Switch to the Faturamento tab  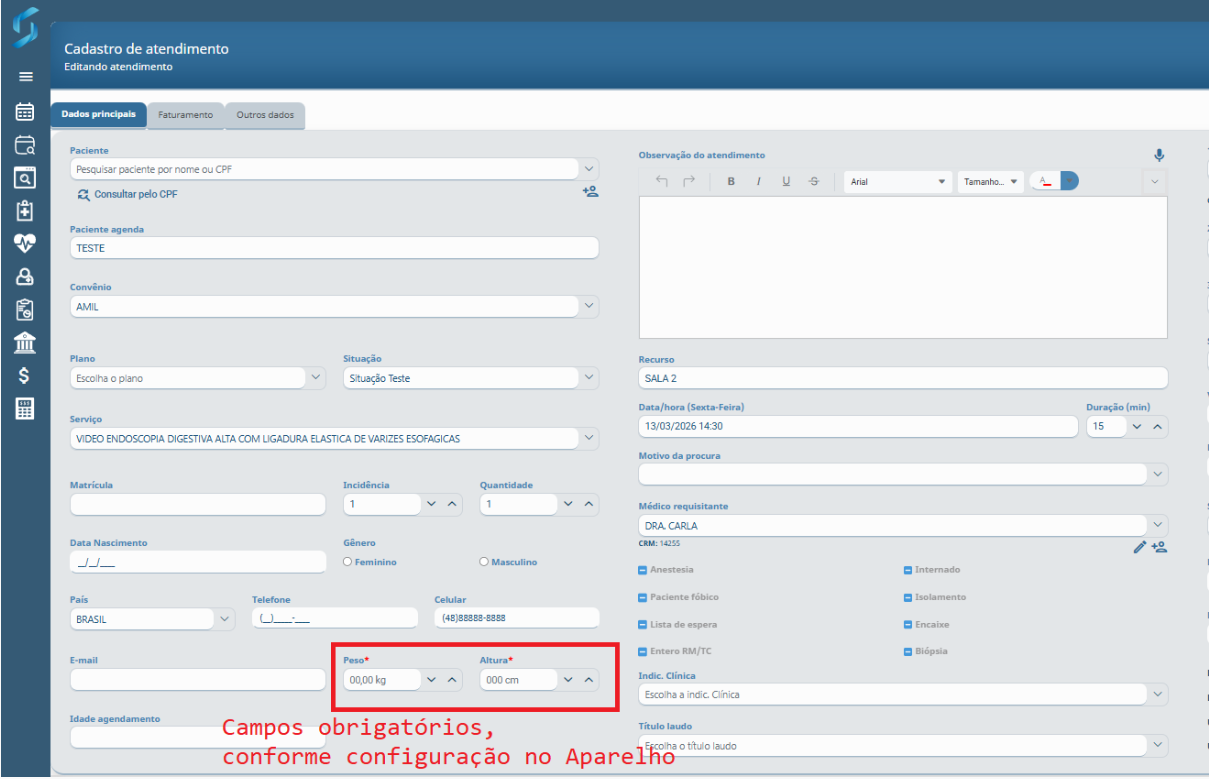[x=186, y=115]
